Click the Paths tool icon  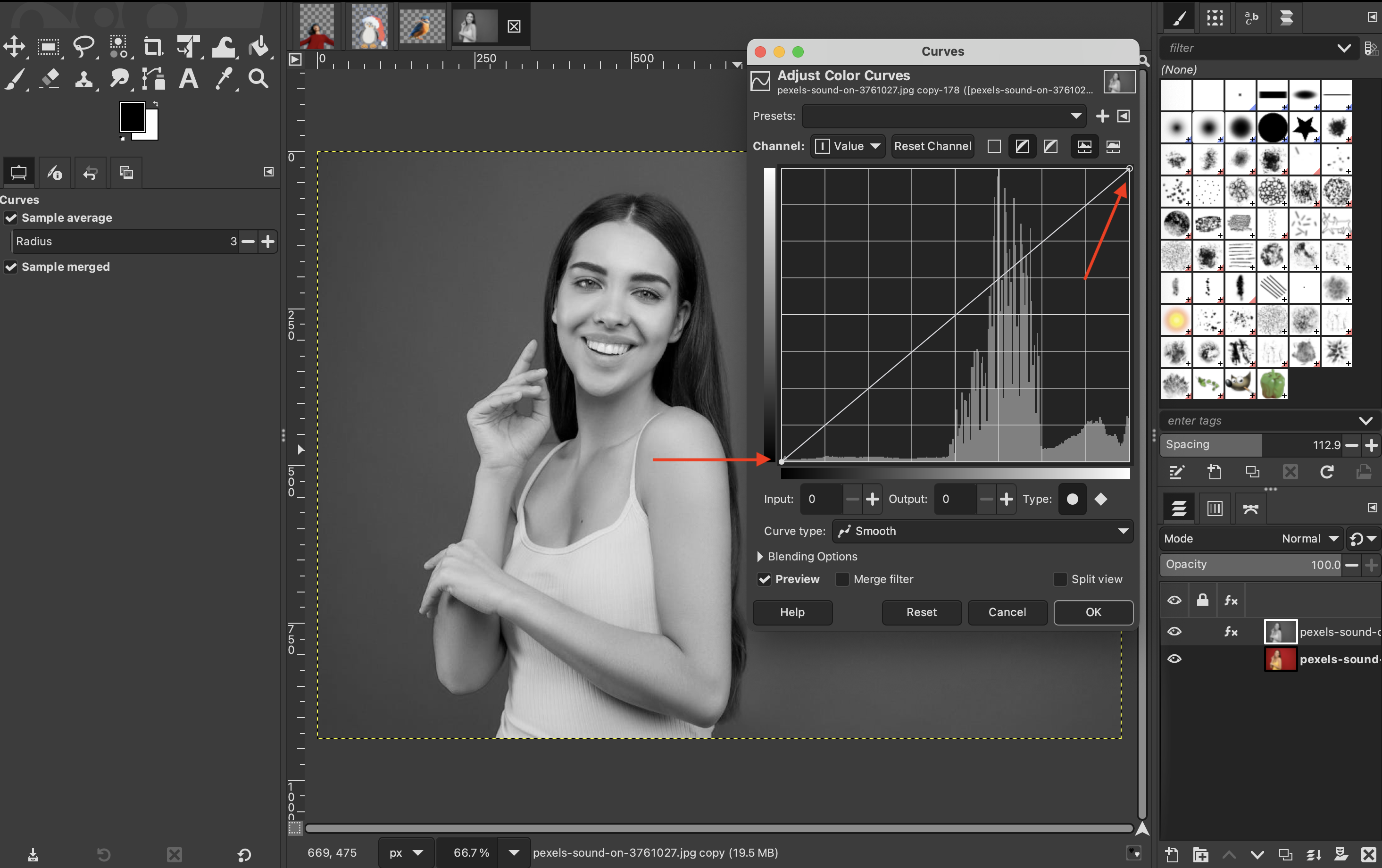(x=153, y=79)
